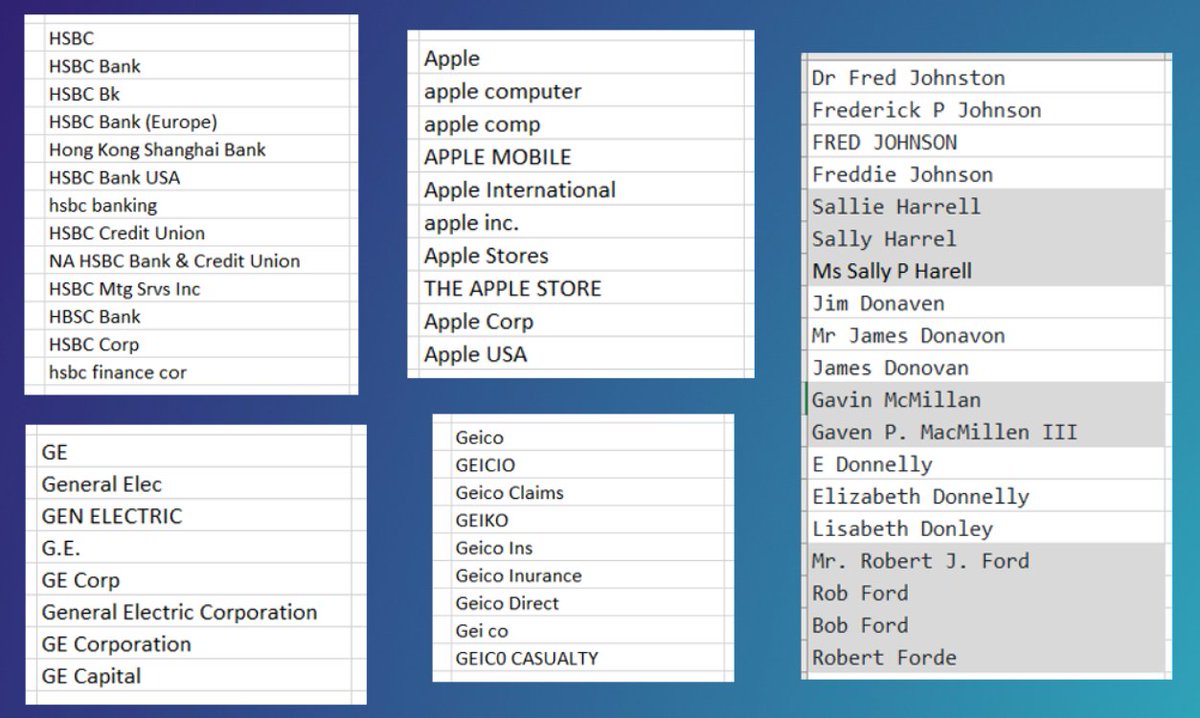Select the 'Geico Claims' cell
Viewport: 1200px width, 718px height.
tap(586, 493)
